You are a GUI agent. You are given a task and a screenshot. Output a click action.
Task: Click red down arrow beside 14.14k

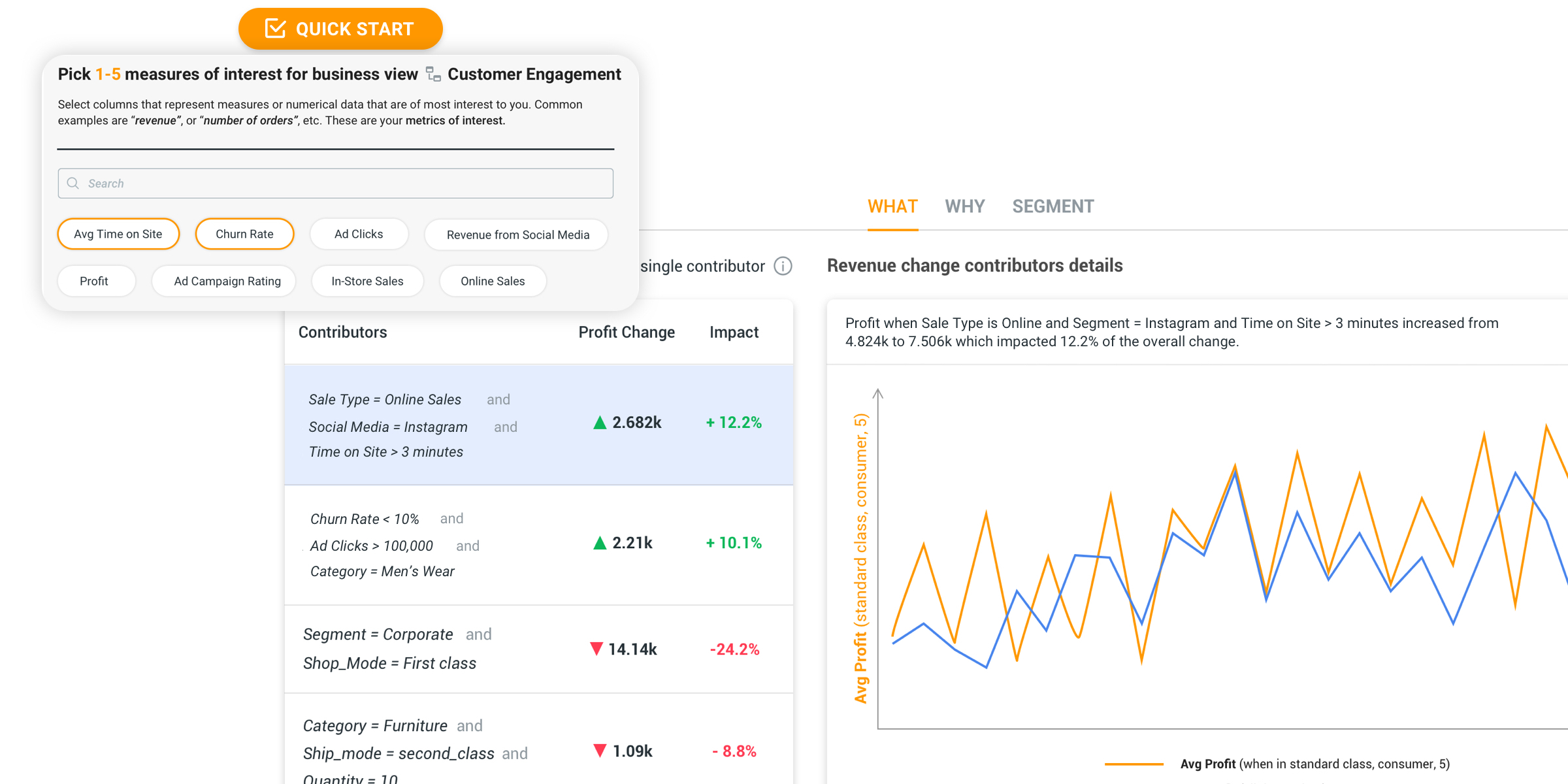(596, 649)
